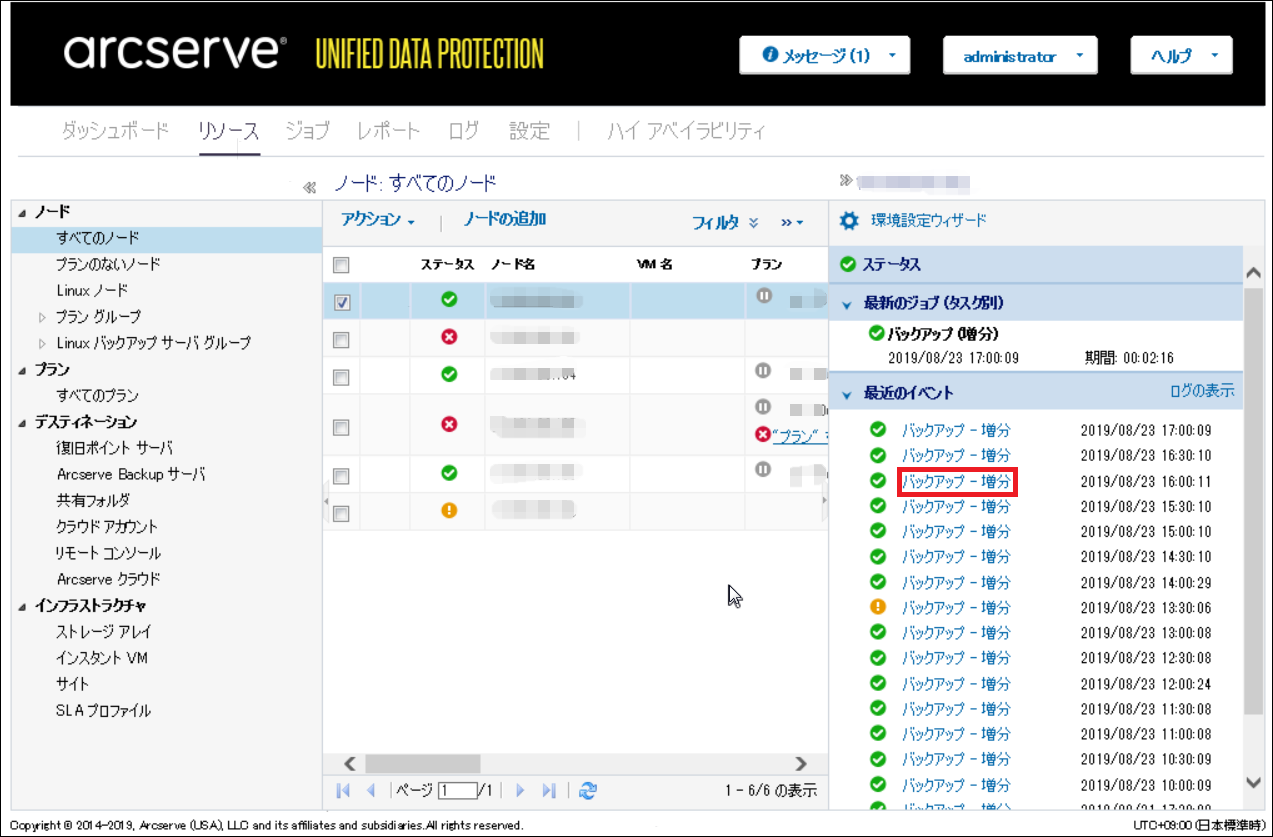This screenshot has height=837, width=1273.
Task: Toggle the select-all checkbox in table header
Action: (x=341, y=265)
